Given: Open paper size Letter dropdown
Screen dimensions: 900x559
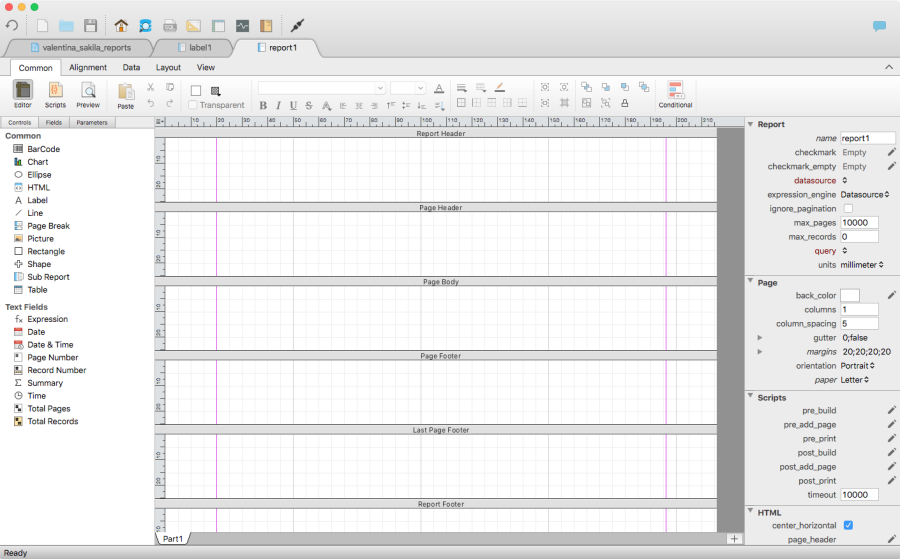Looking at the screenshot, I should (855, 380).
